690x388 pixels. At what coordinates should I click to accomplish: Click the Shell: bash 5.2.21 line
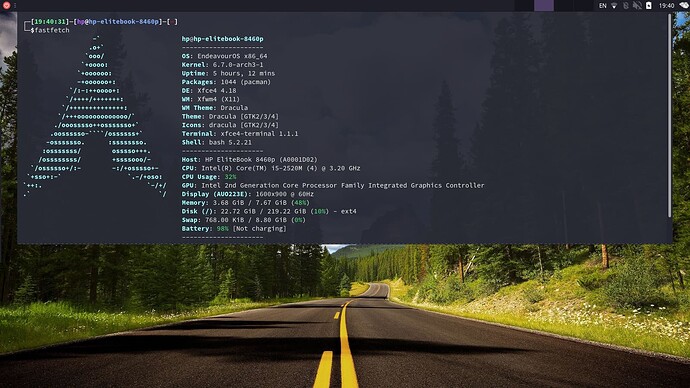pyautogui.click(x=217, y=142)
